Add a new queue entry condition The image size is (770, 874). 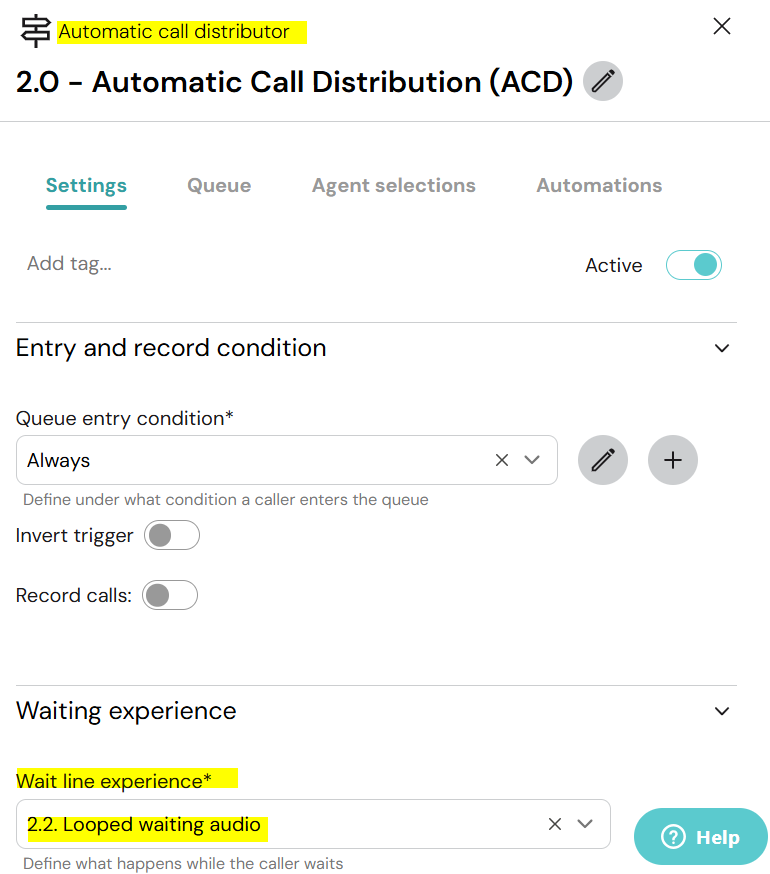[673, 460]
